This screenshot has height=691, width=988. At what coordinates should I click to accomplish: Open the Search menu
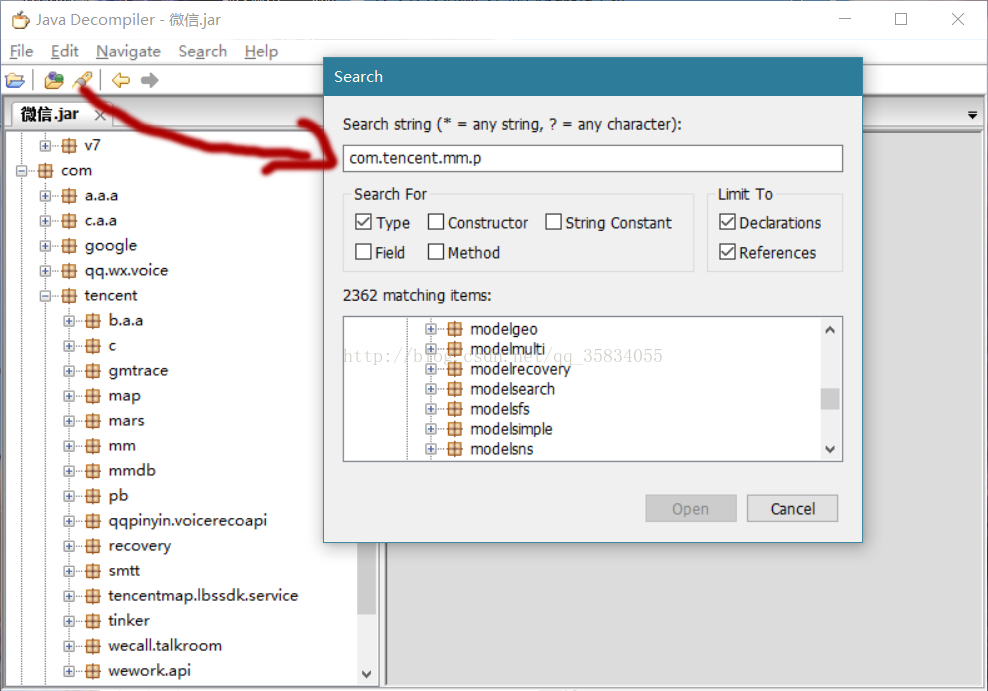[x=202, y=51]
